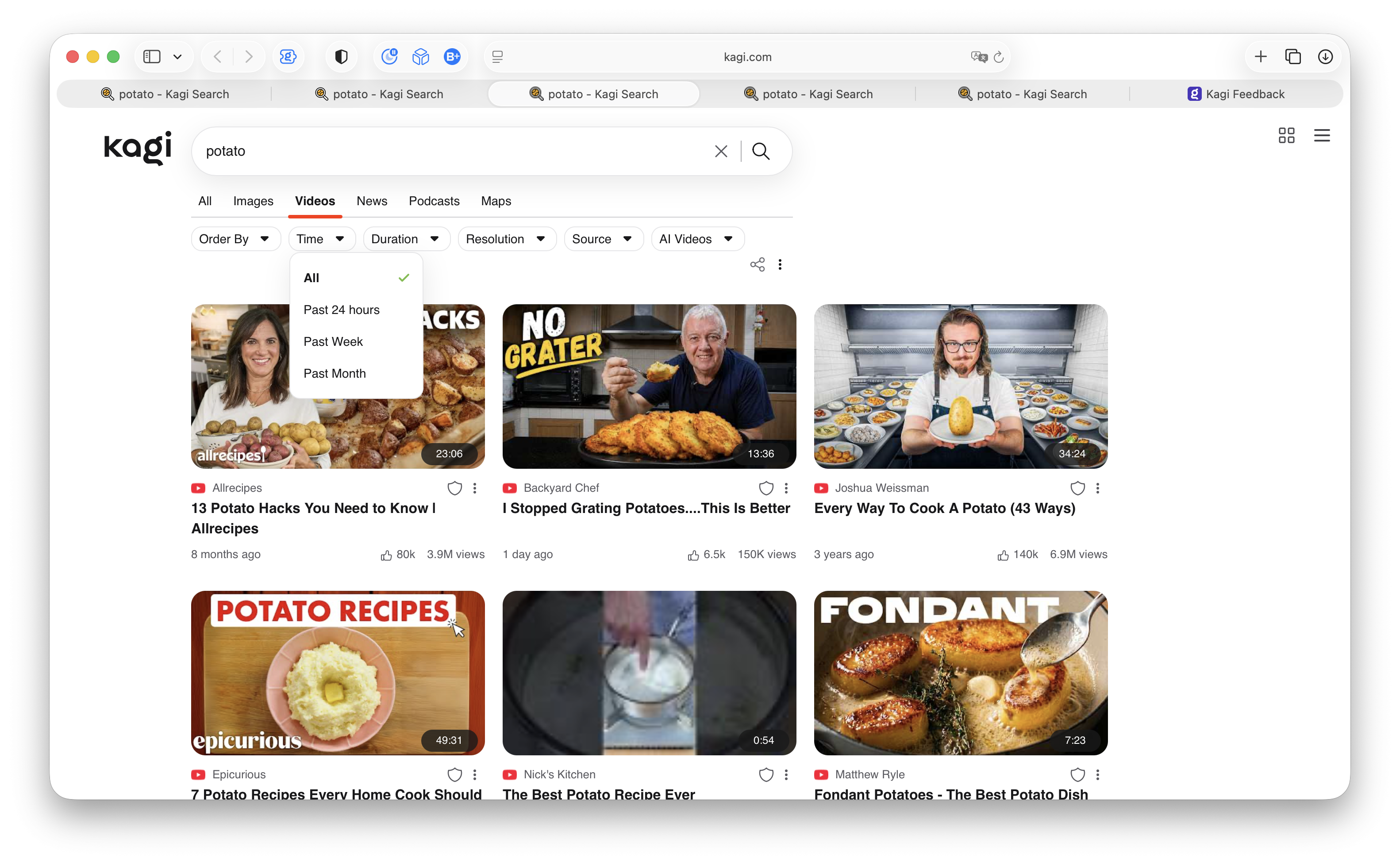Open more options for Joshua Weissman result
Image resolution: width=1400 pixels, height=865 pixels.
pos(1097,488)
